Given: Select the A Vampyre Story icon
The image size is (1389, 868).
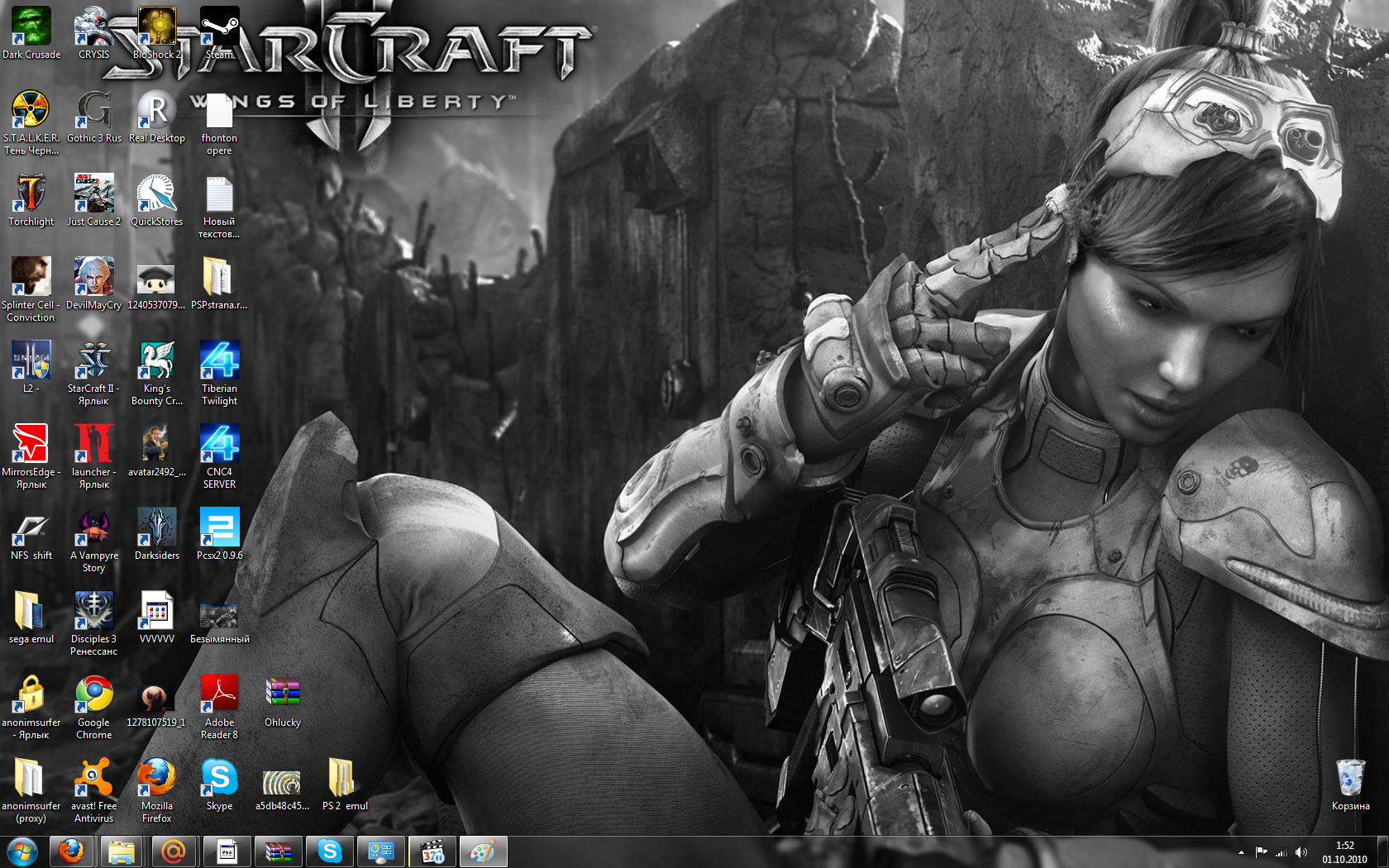Looking at the screenshot, I should coord(94,540).
